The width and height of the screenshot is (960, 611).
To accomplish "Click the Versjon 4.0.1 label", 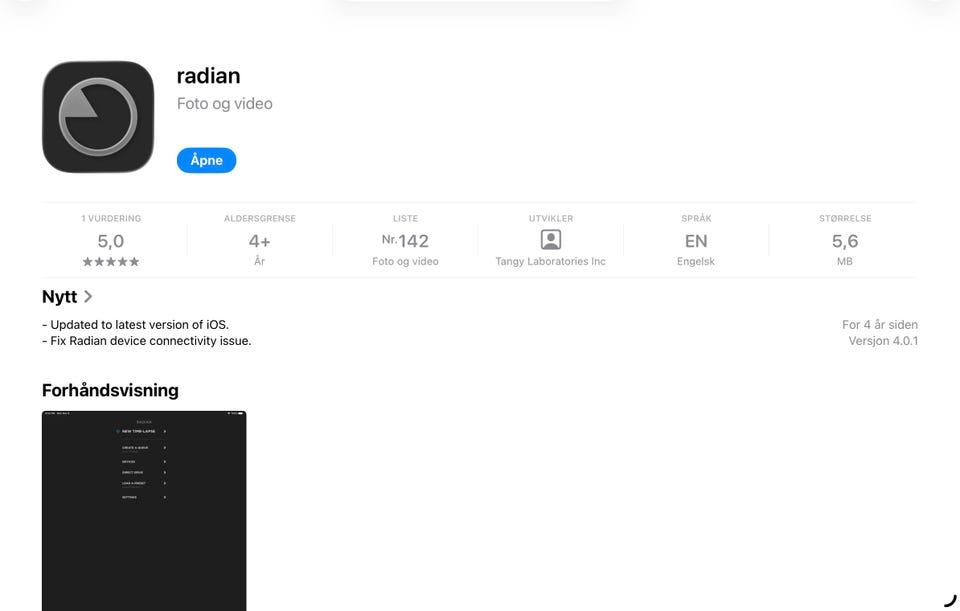I will click(x=883, y=341).
